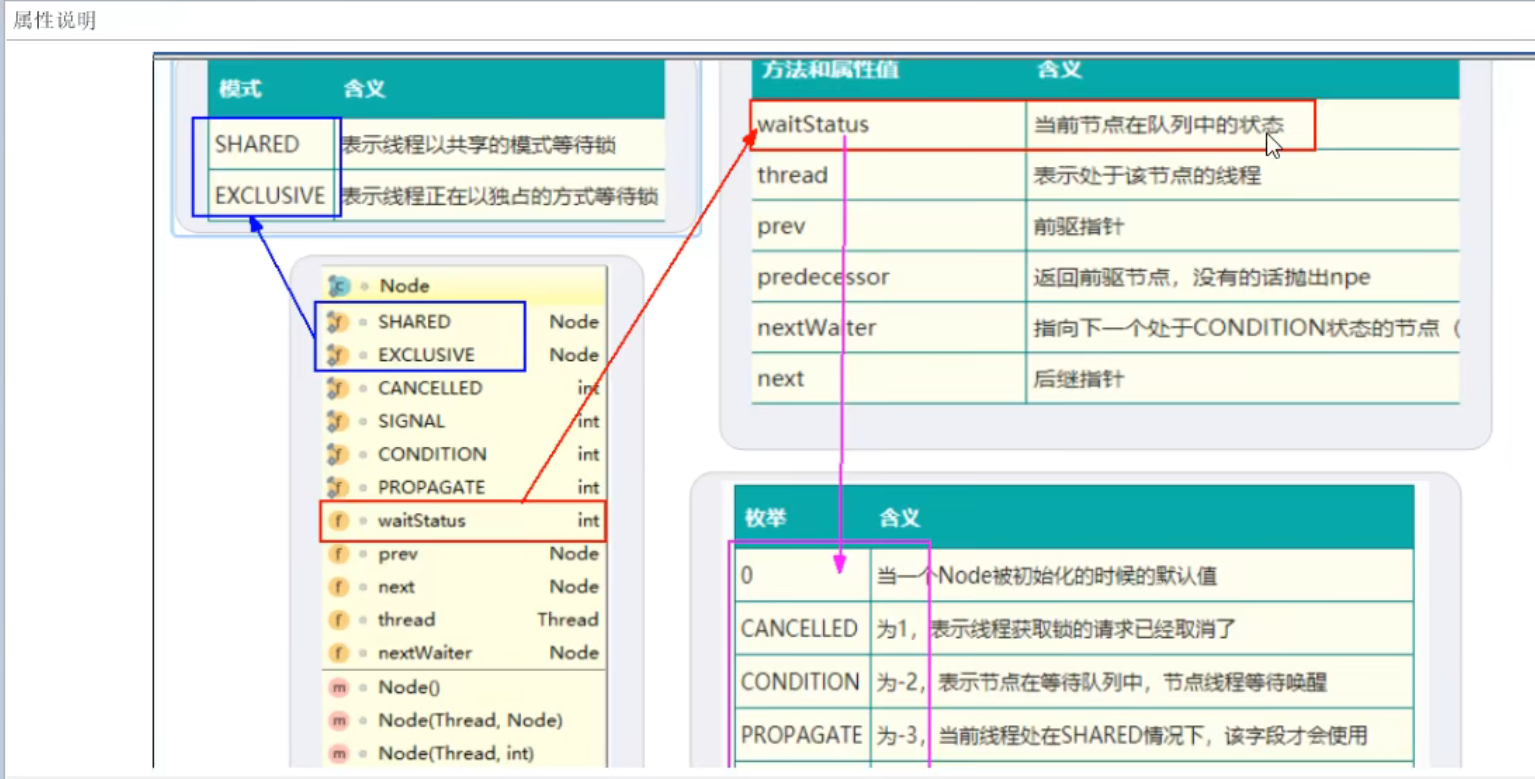
Task: Click the text 表示线程正在以独占的方式等待锁
Action: coord(499,196)
